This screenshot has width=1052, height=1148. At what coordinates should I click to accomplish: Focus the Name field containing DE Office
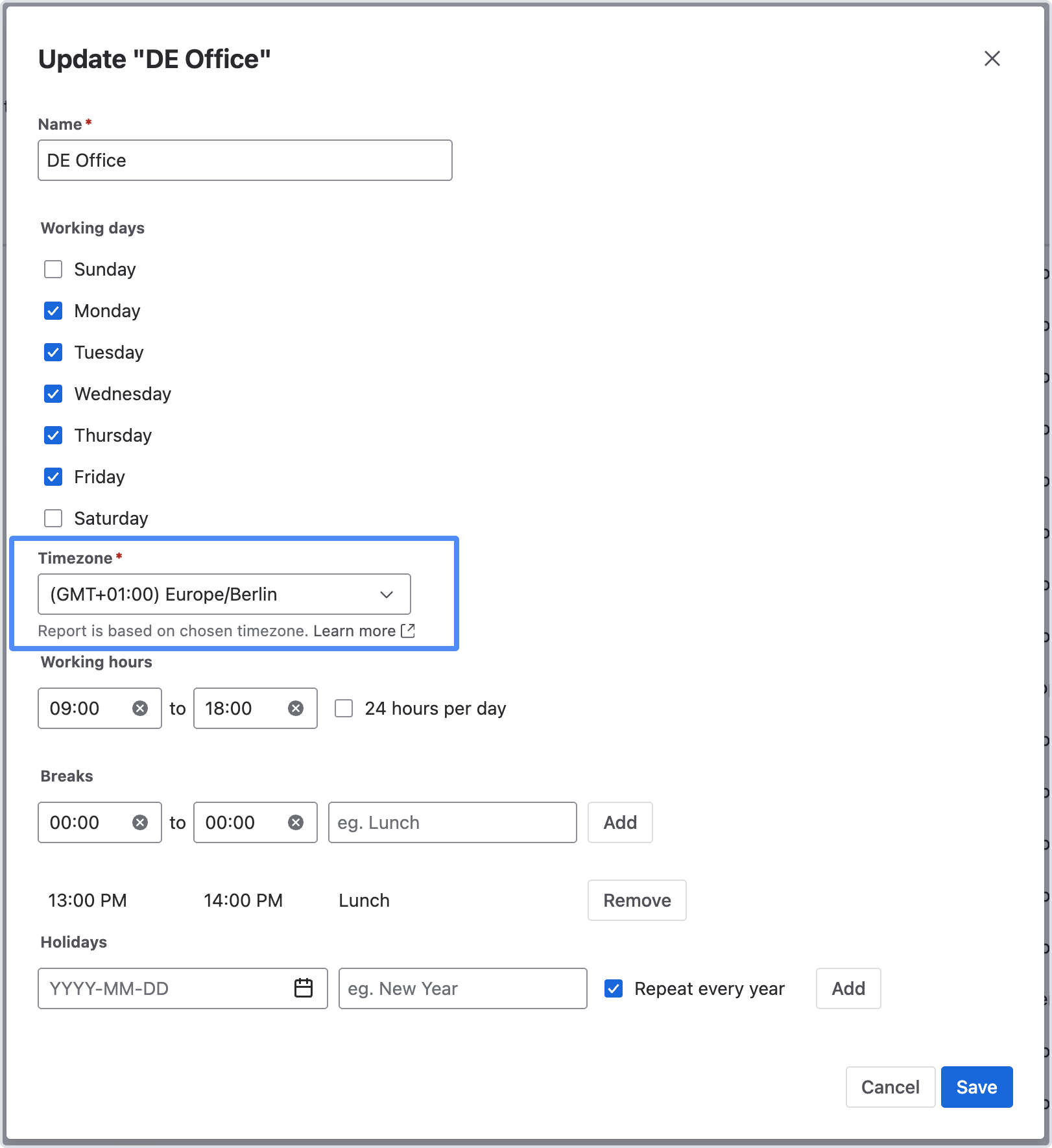[x=245, y=160]
